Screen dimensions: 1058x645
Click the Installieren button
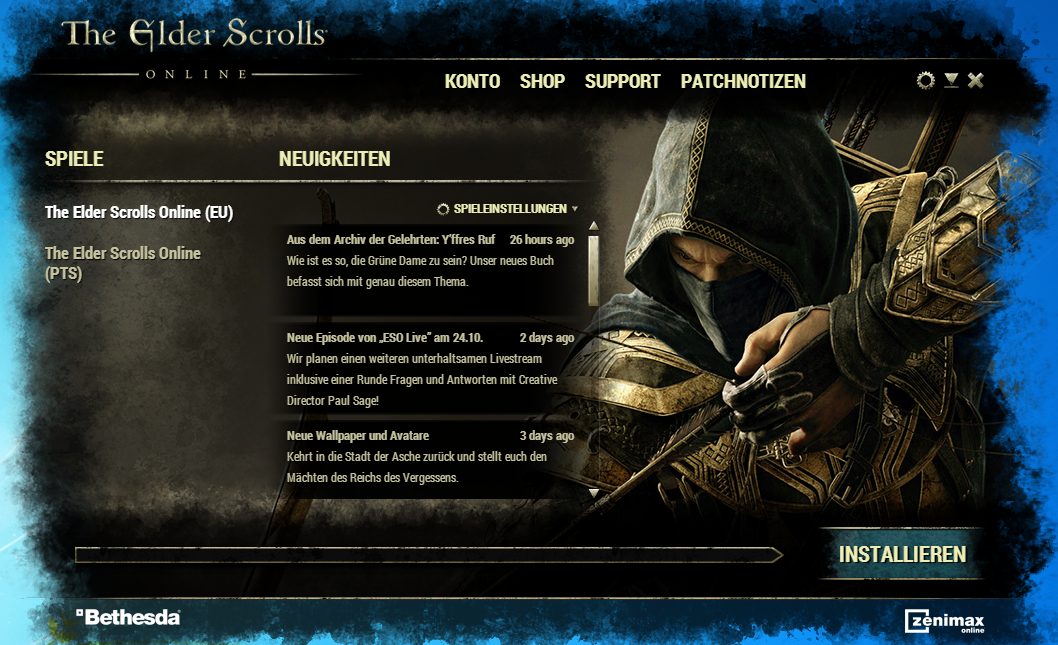(902, 555)
